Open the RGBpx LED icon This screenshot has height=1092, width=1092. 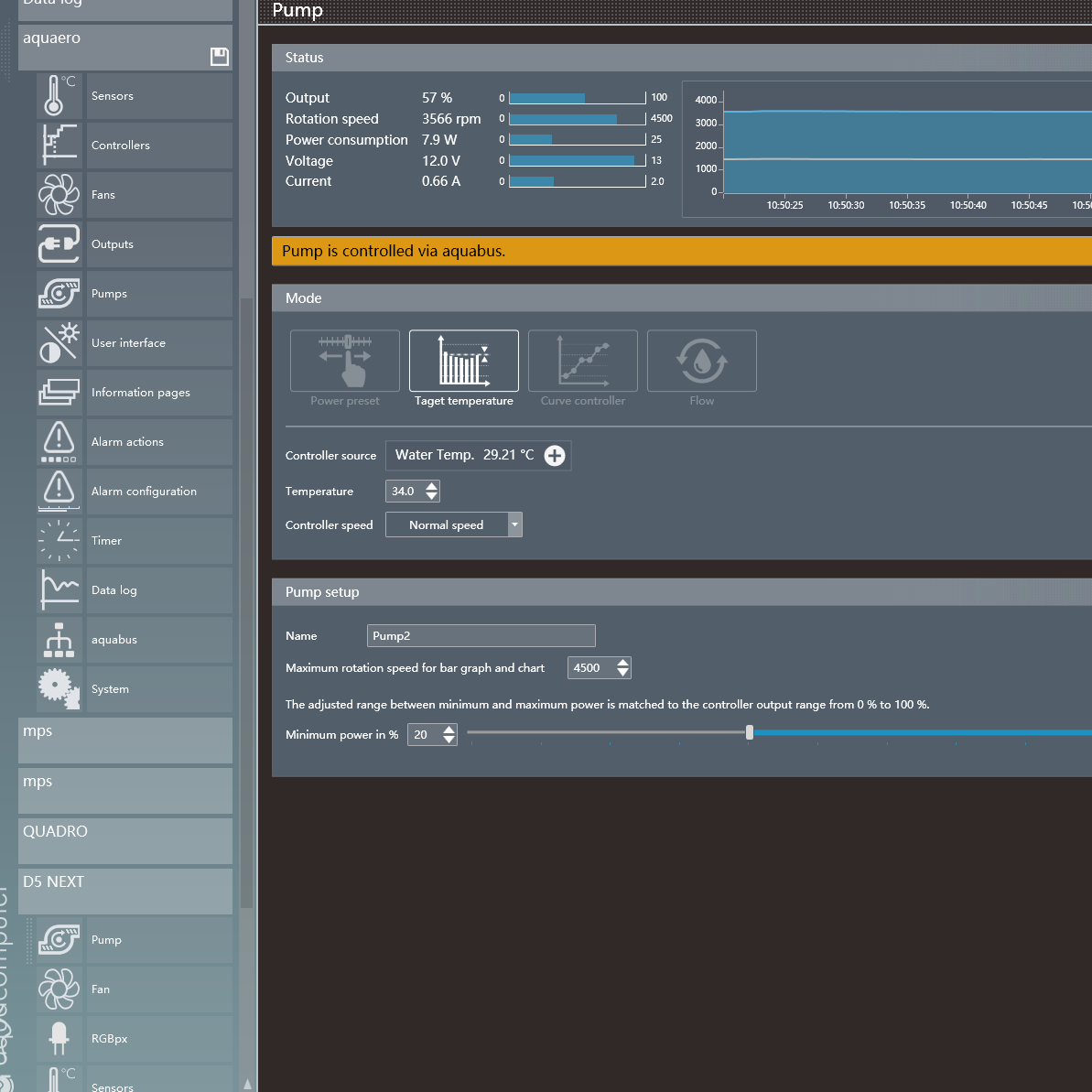point(59,1039)
